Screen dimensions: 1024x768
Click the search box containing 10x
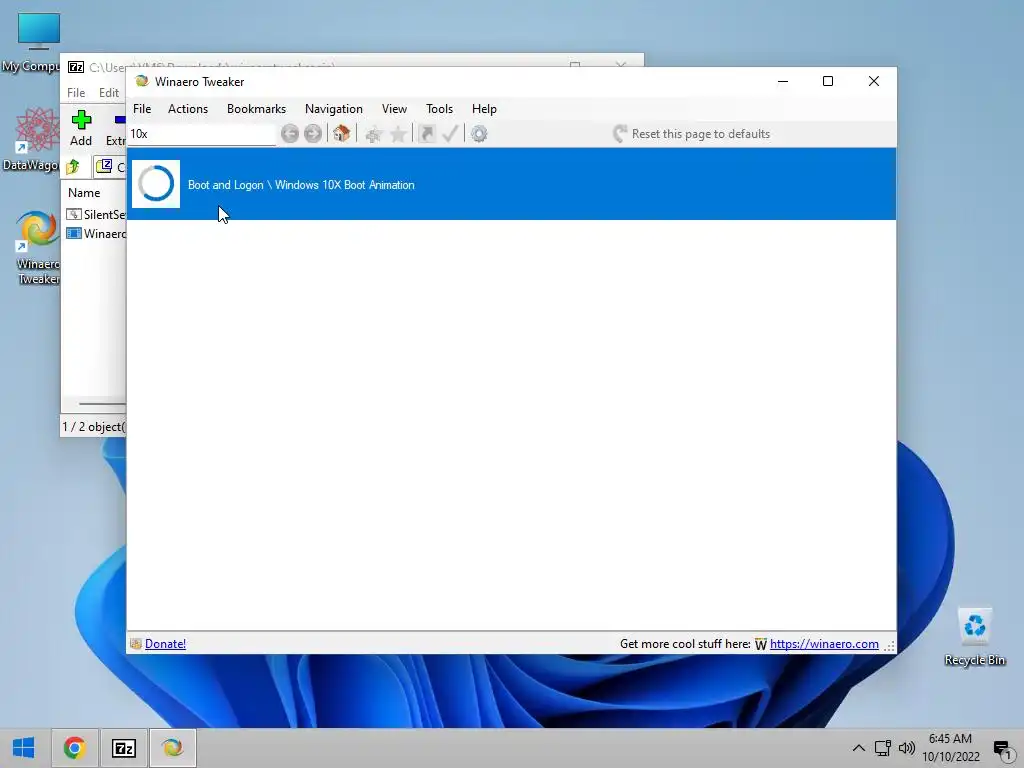point(201,134)
